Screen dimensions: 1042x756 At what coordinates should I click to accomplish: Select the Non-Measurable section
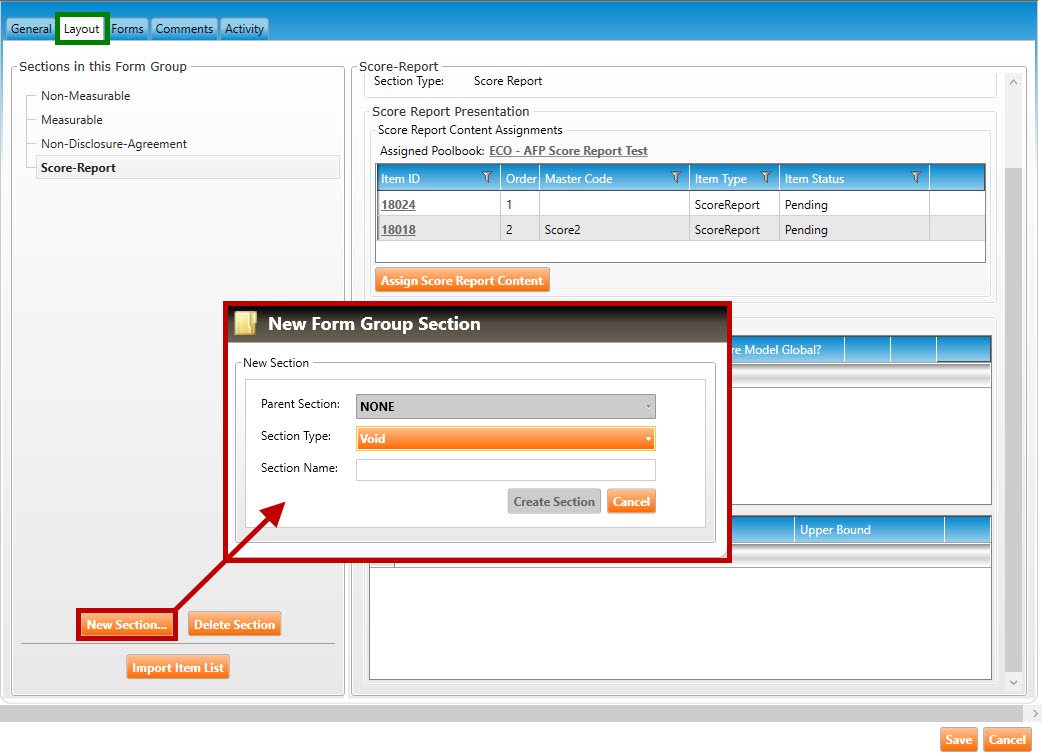(85, 96)
